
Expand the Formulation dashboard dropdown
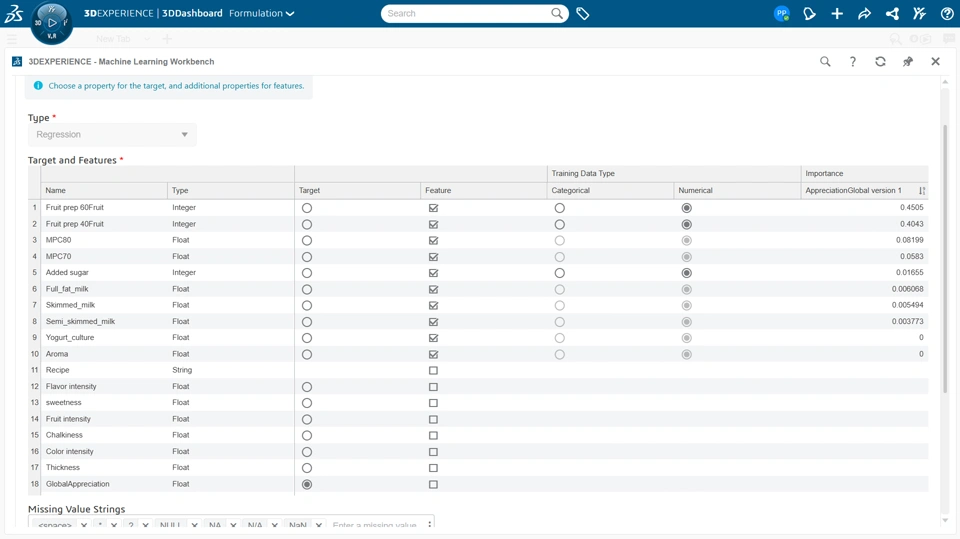coord(262,14)
